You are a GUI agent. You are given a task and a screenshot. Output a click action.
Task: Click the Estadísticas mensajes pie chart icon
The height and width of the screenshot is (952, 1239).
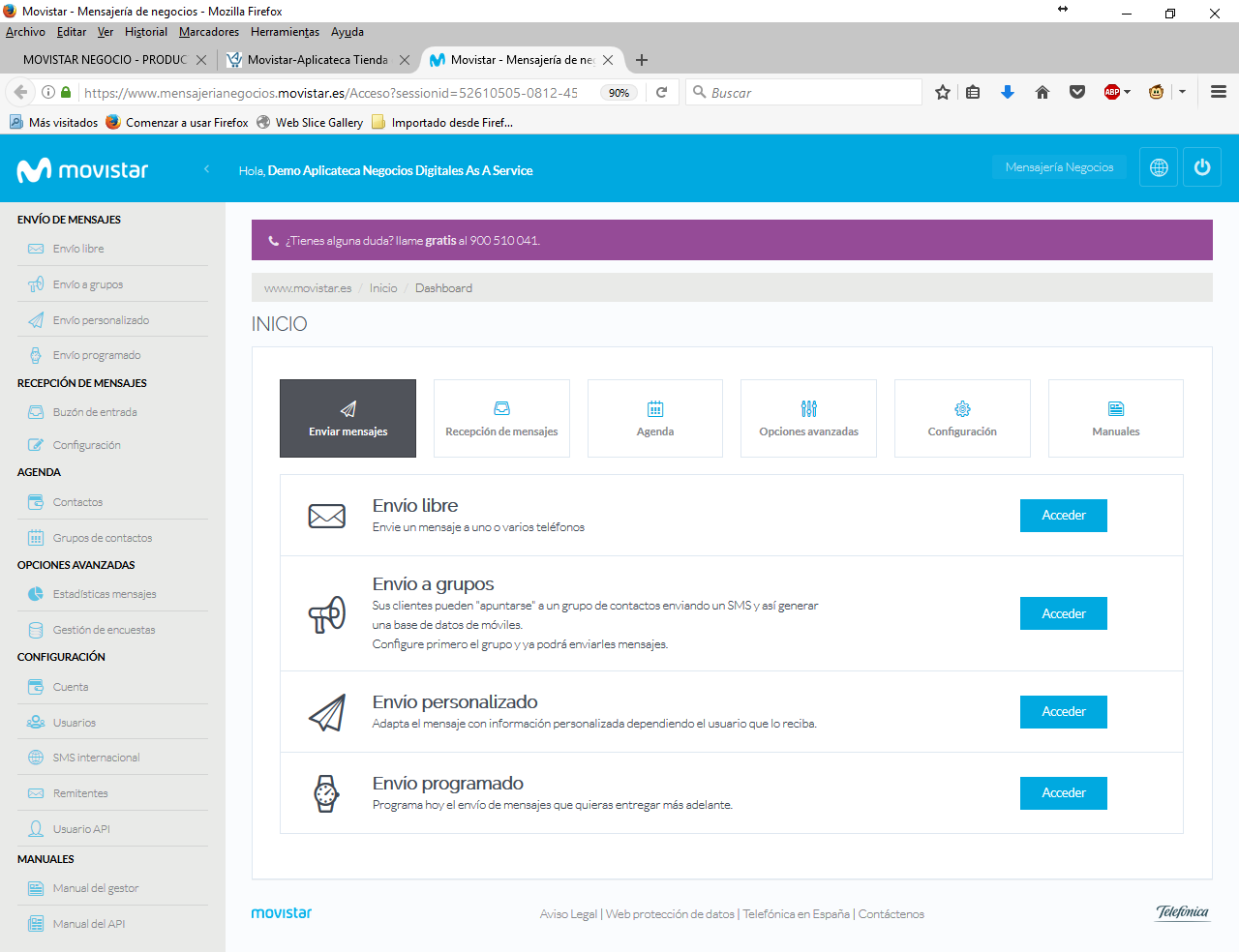pyautogui.click(x=36, y=594)
